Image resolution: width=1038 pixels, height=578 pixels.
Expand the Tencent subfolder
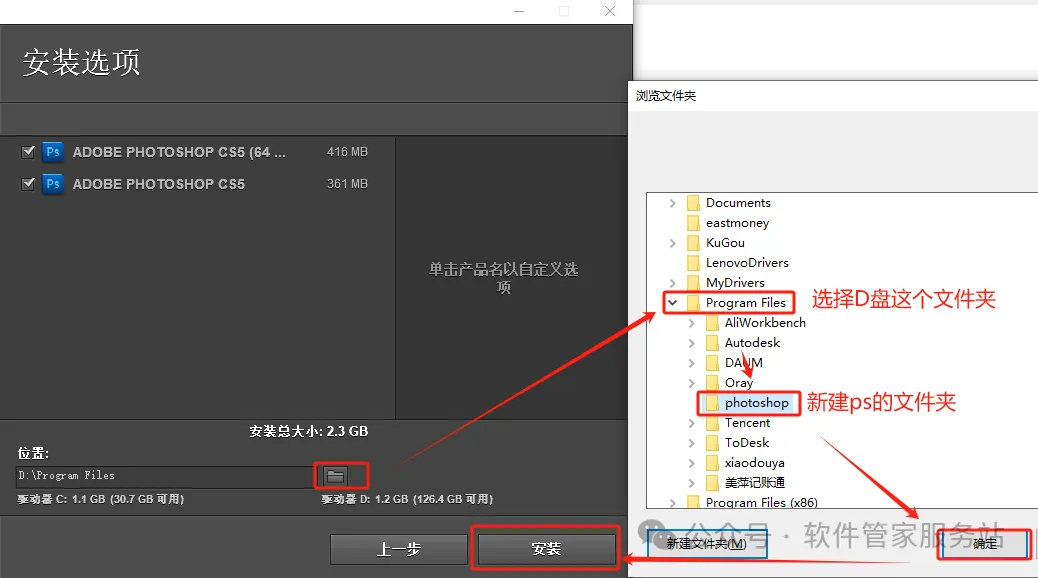(692, 423)
